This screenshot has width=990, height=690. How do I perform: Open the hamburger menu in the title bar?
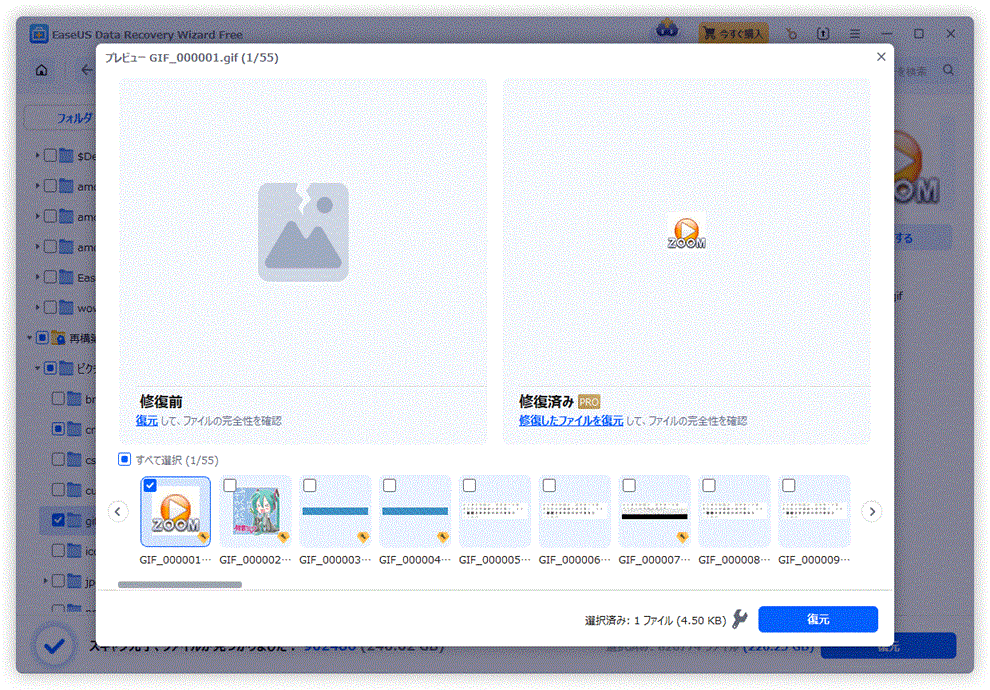pyautogui.click(x=854, y=33)
